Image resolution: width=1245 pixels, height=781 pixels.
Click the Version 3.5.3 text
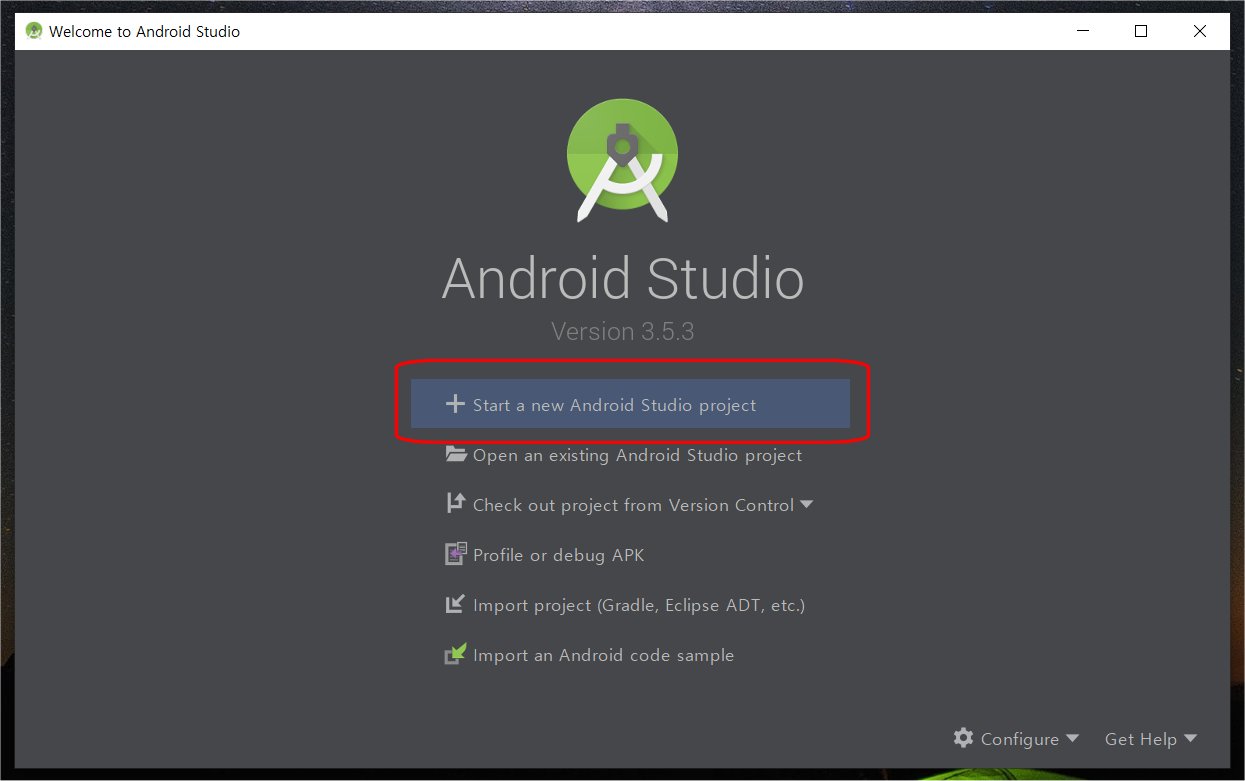click(622, 331)
